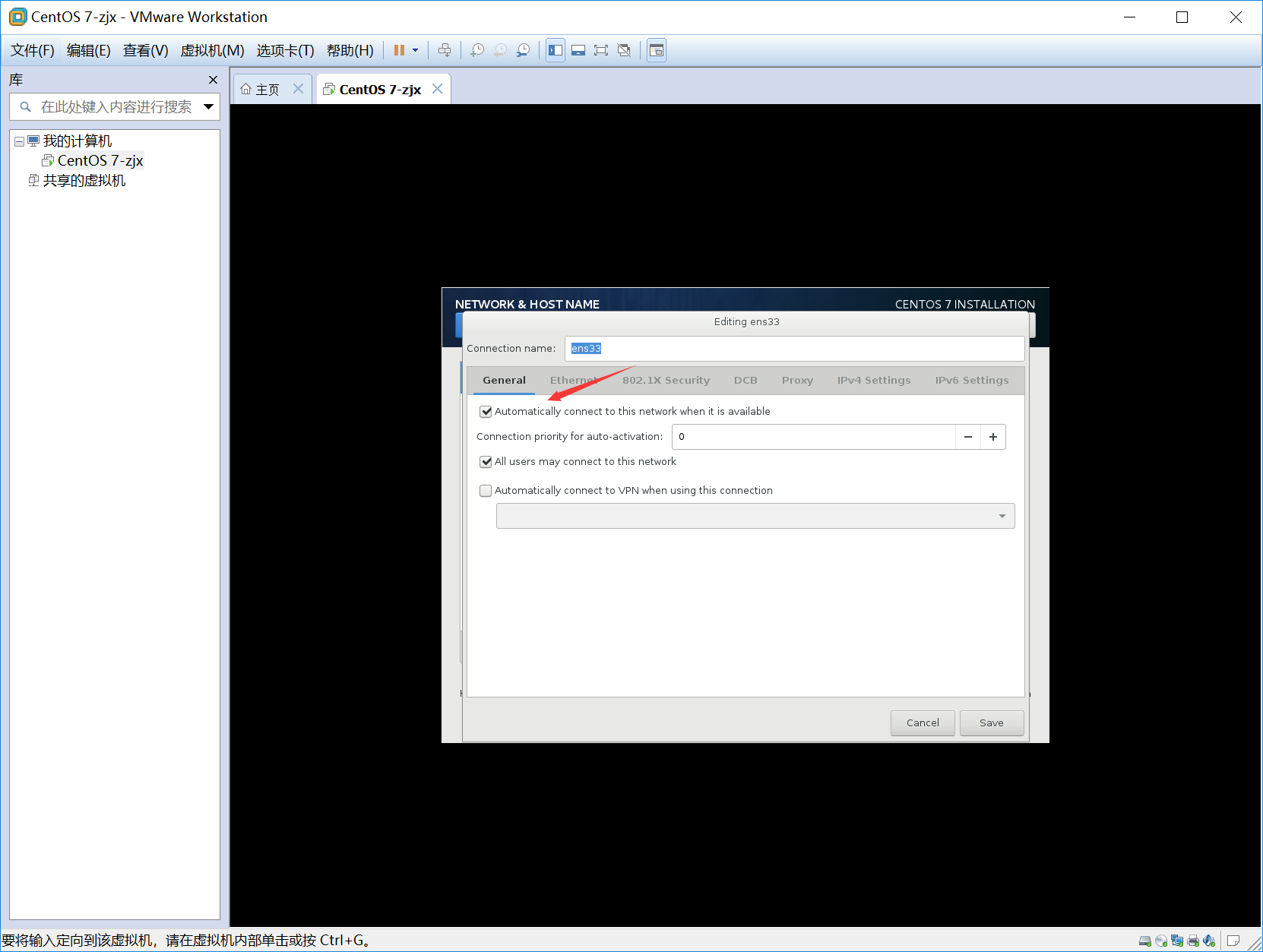The width and height of the screenshot is (1263, 952).
Task: Open the 查看(V) menu
Action: pos(146,50)
